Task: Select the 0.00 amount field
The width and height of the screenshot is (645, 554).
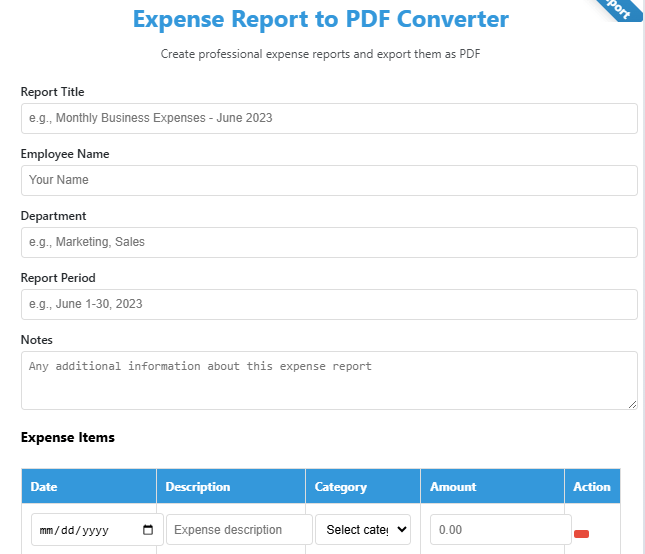Action: point(501,530)
